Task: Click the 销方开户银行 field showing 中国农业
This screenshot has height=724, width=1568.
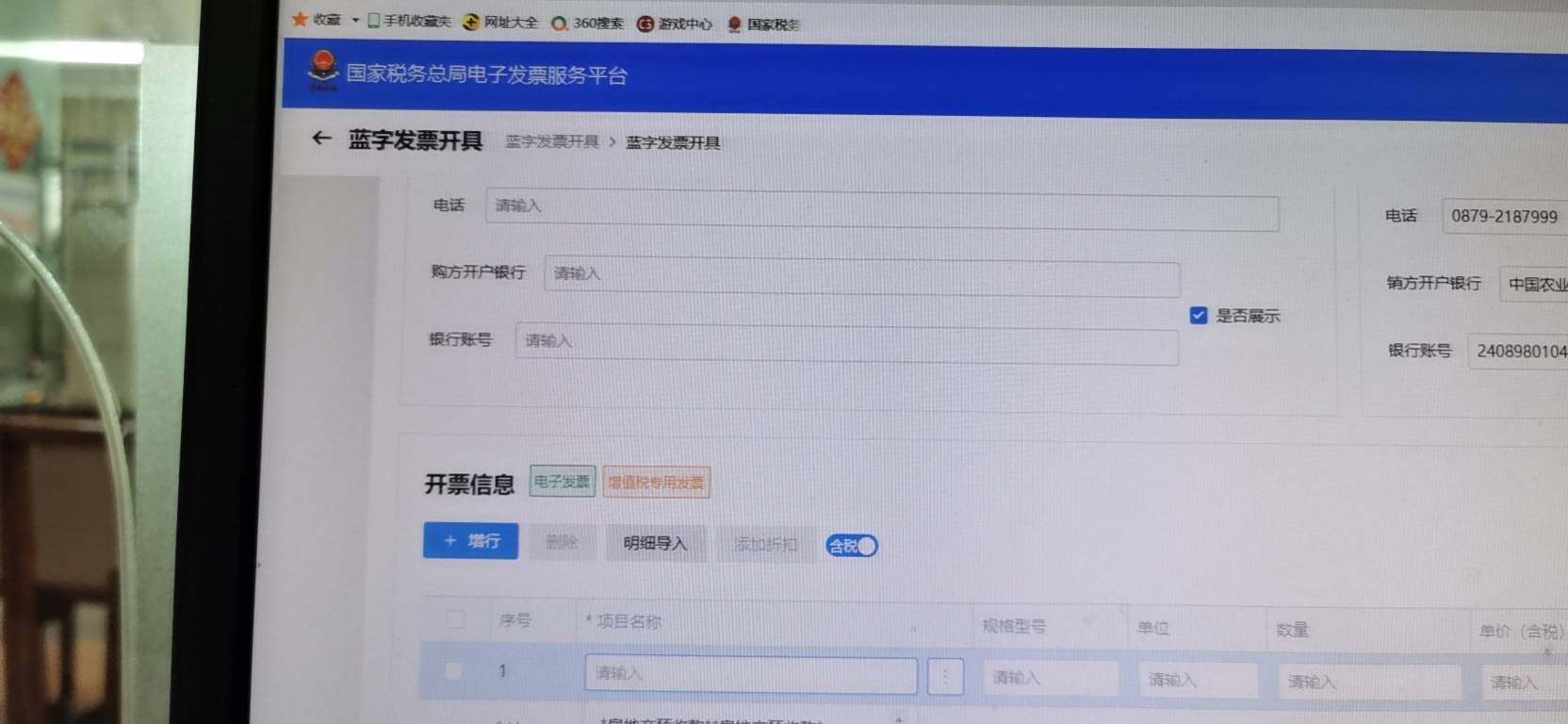Action: (1533, 284)
